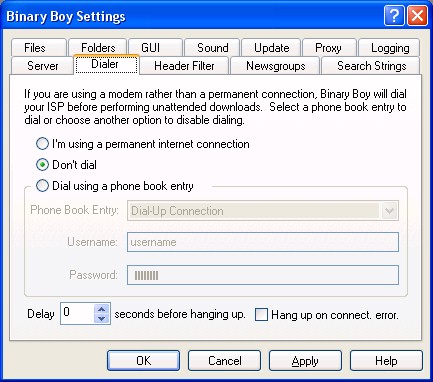Screen dimensions: 433x382
Task: Increase delay with the up spinner arrow
Action: [x=102, y=309]
